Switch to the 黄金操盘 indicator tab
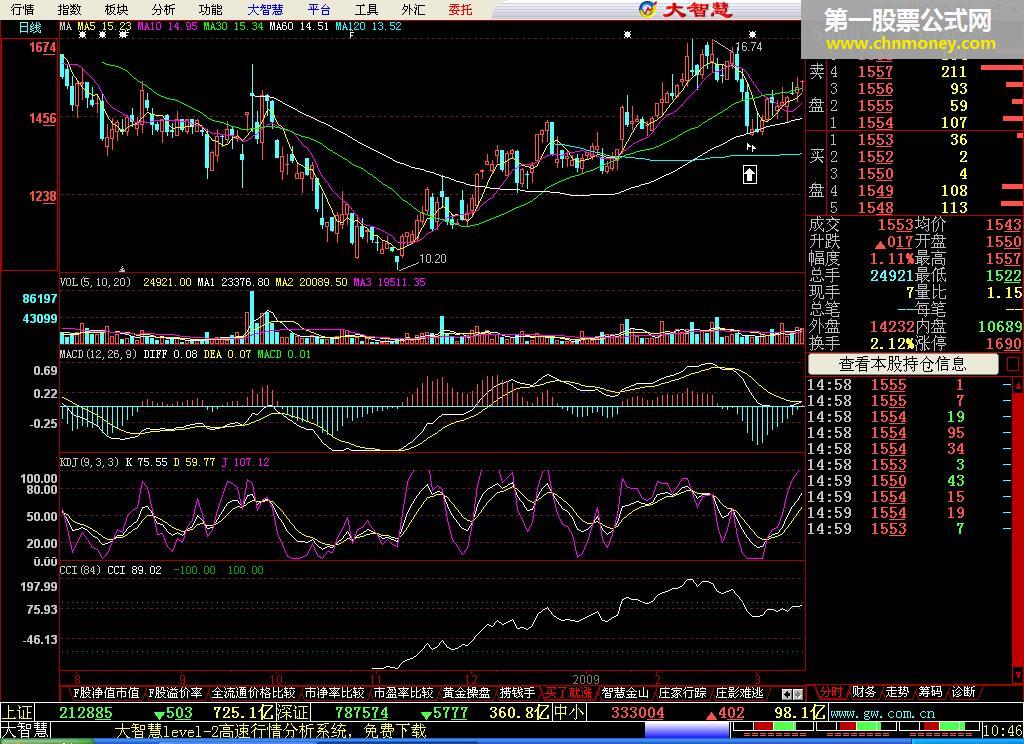Image resolution: width=1024 pixels, height=744 pixels. coord(466,692)
